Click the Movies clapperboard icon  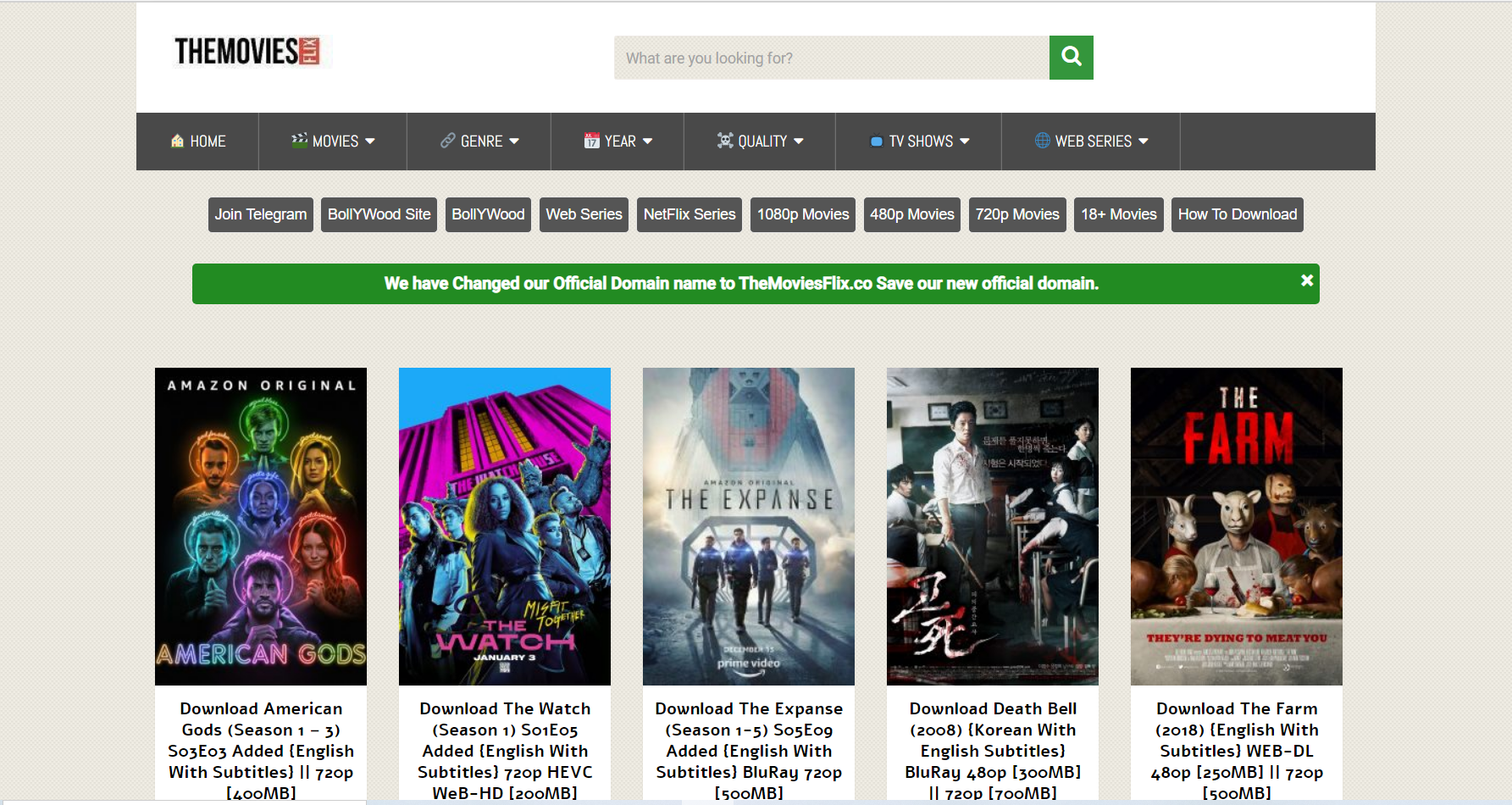[x=299, y=141]
